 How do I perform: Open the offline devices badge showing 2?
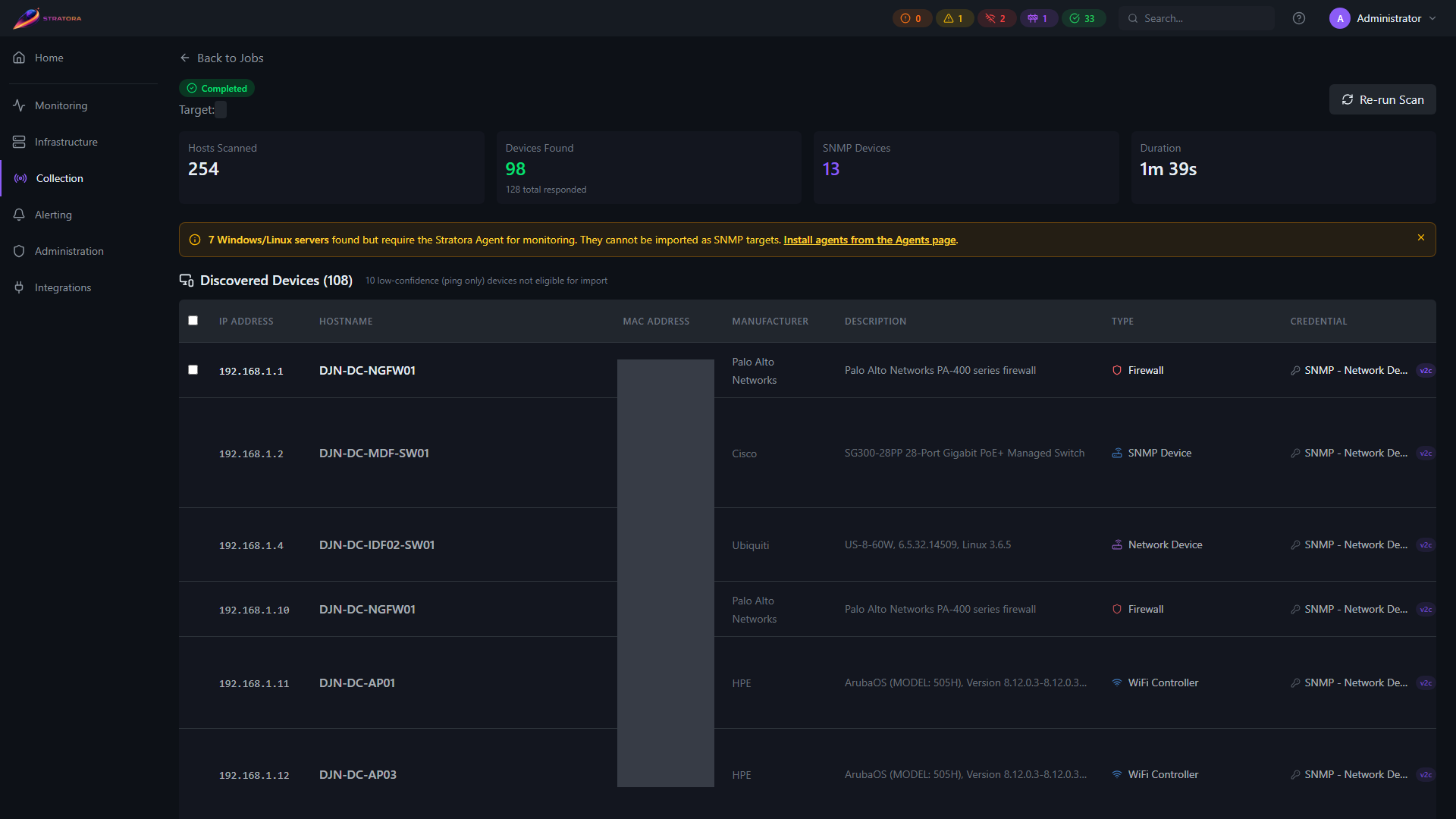tap(996, 18)
